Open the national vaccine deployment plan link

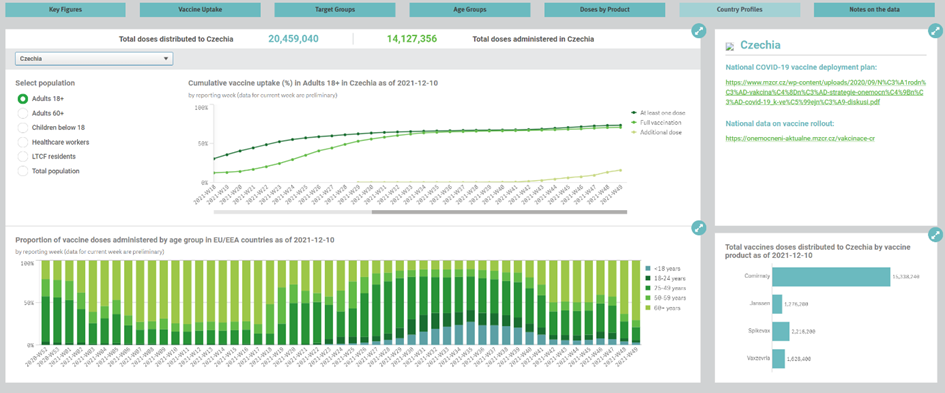click(x=824, y=92)
